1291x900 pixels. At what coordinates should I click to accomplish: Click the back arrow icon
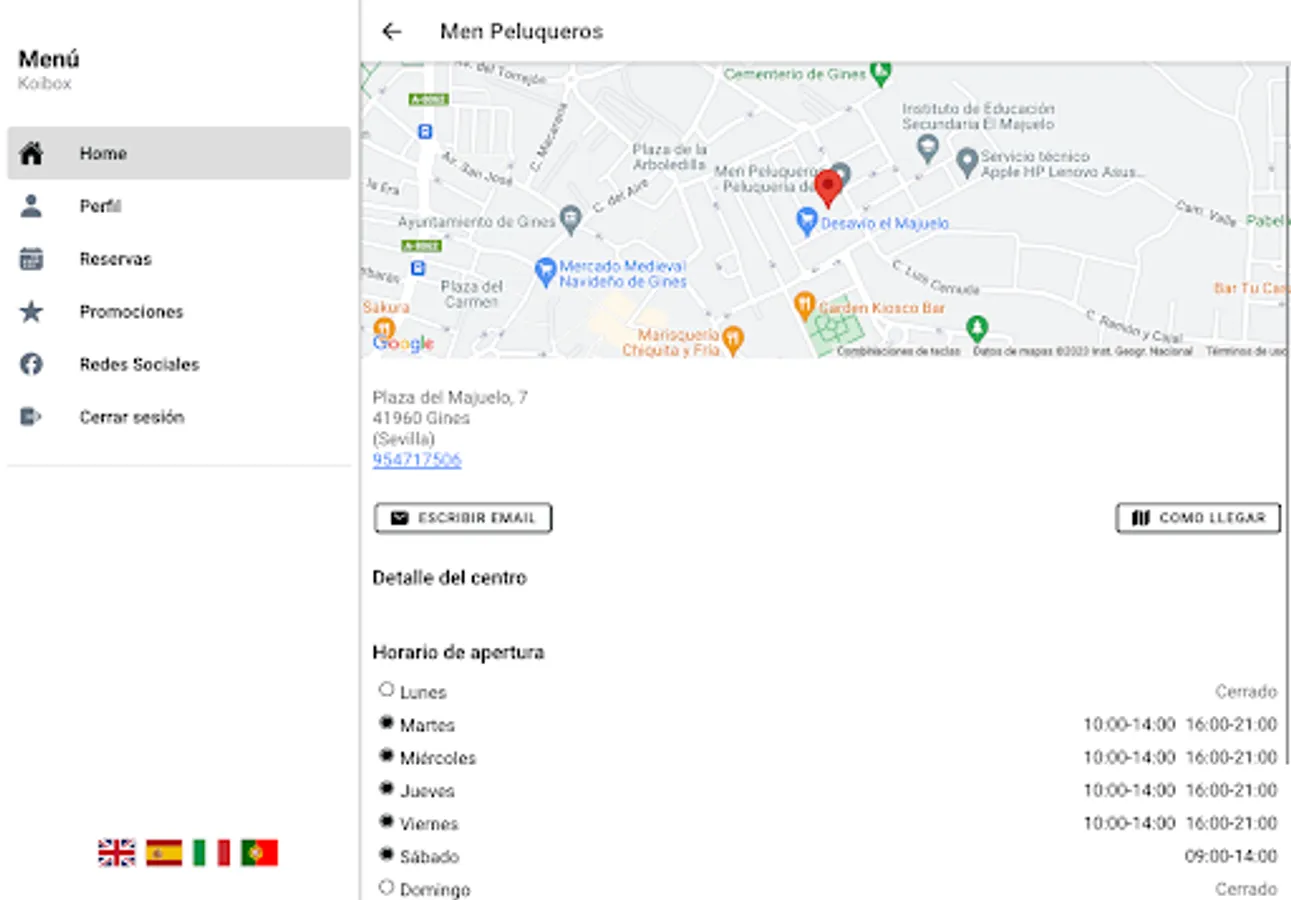click(391, 32)
